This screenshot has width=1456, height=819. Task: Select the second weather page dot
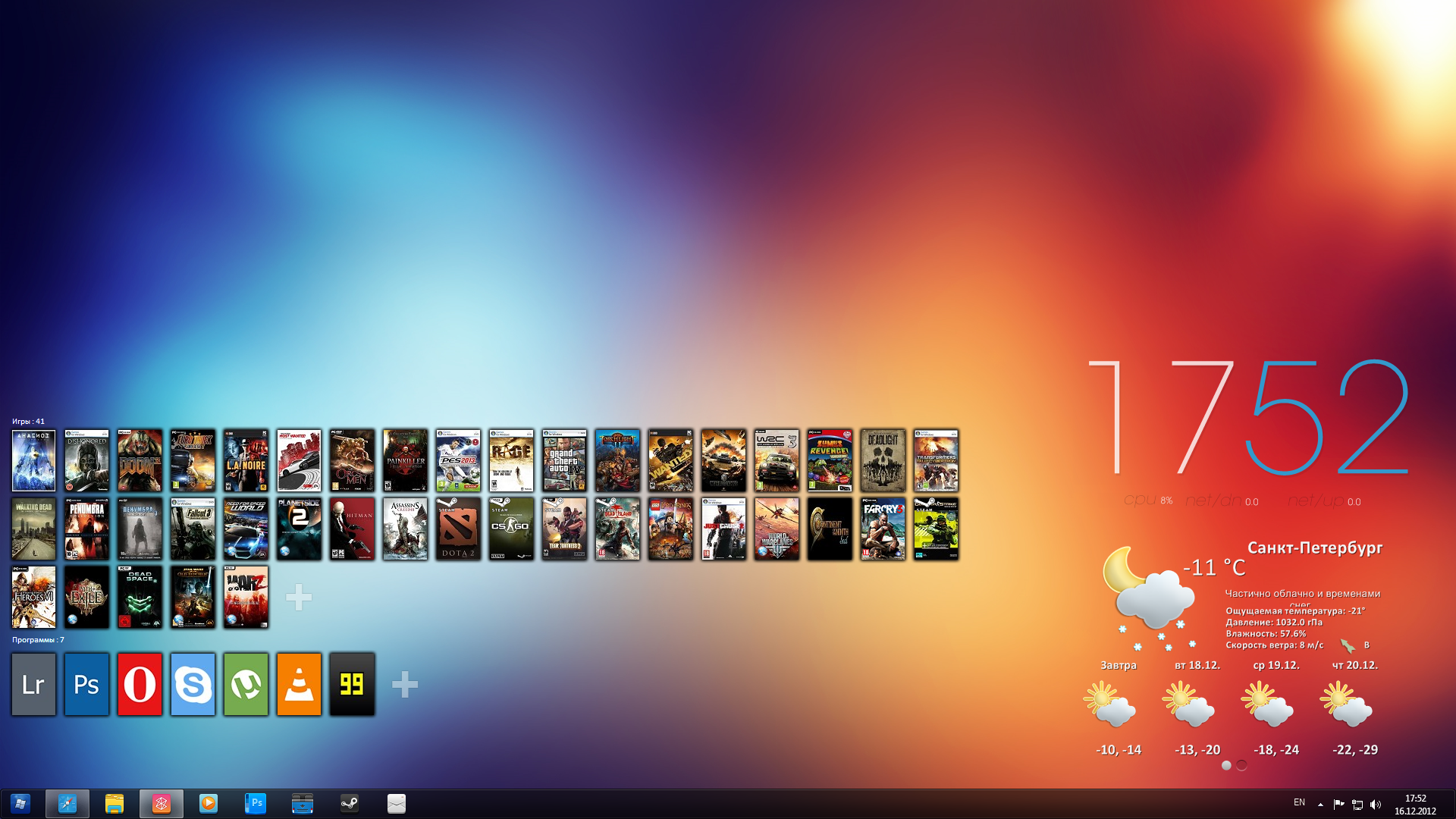point(1241,765)
